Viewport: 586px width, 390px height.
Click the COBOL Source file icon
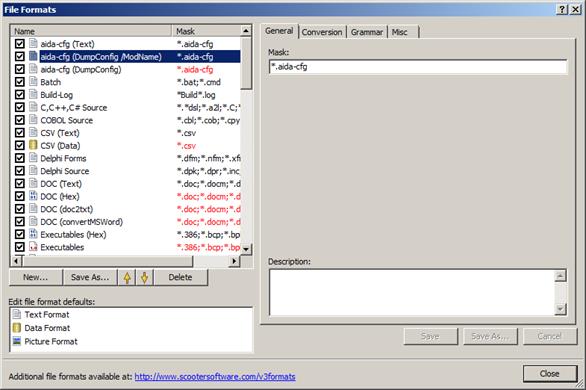[x=33, y=120]
